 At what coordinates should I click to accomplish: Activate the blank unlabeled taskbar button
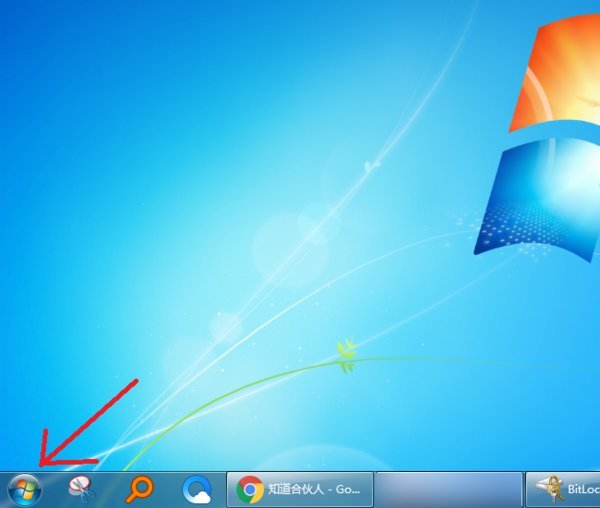[x=448, y=489]
